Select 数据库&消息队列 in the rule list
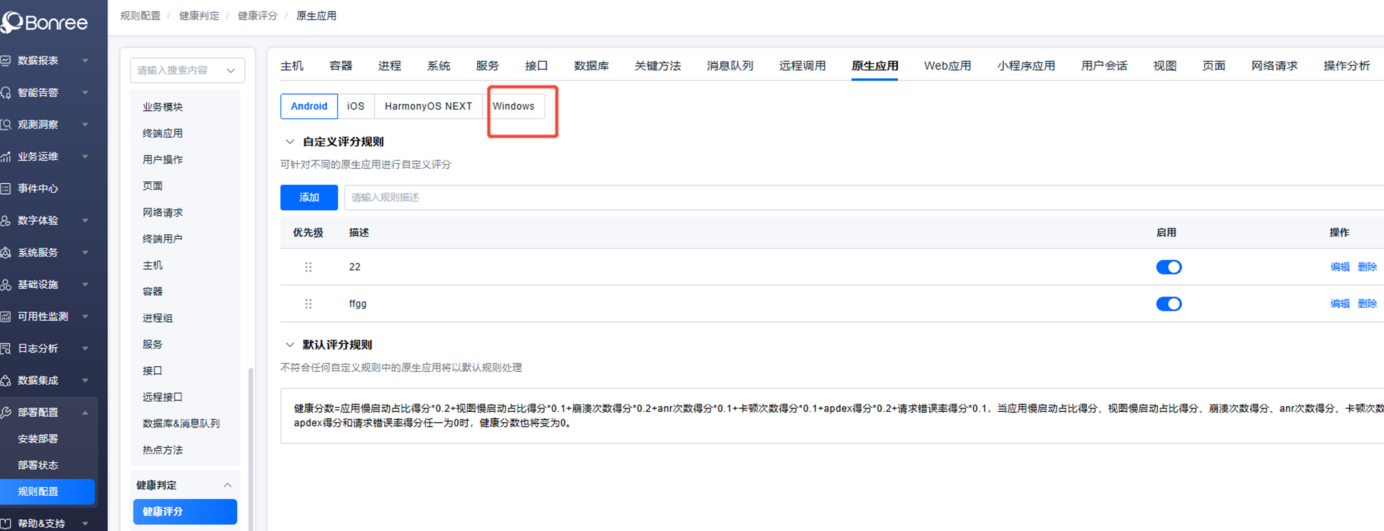Screen dimensions: 1384x531 tap(181, 424)
